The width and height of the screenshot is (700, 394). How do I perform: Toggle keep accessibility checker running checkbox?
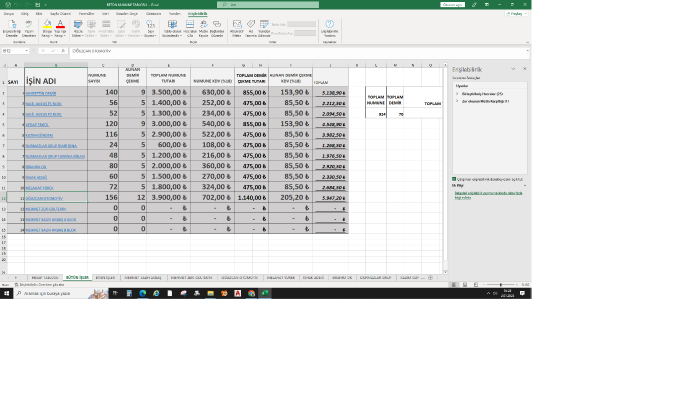click(454, 179)
